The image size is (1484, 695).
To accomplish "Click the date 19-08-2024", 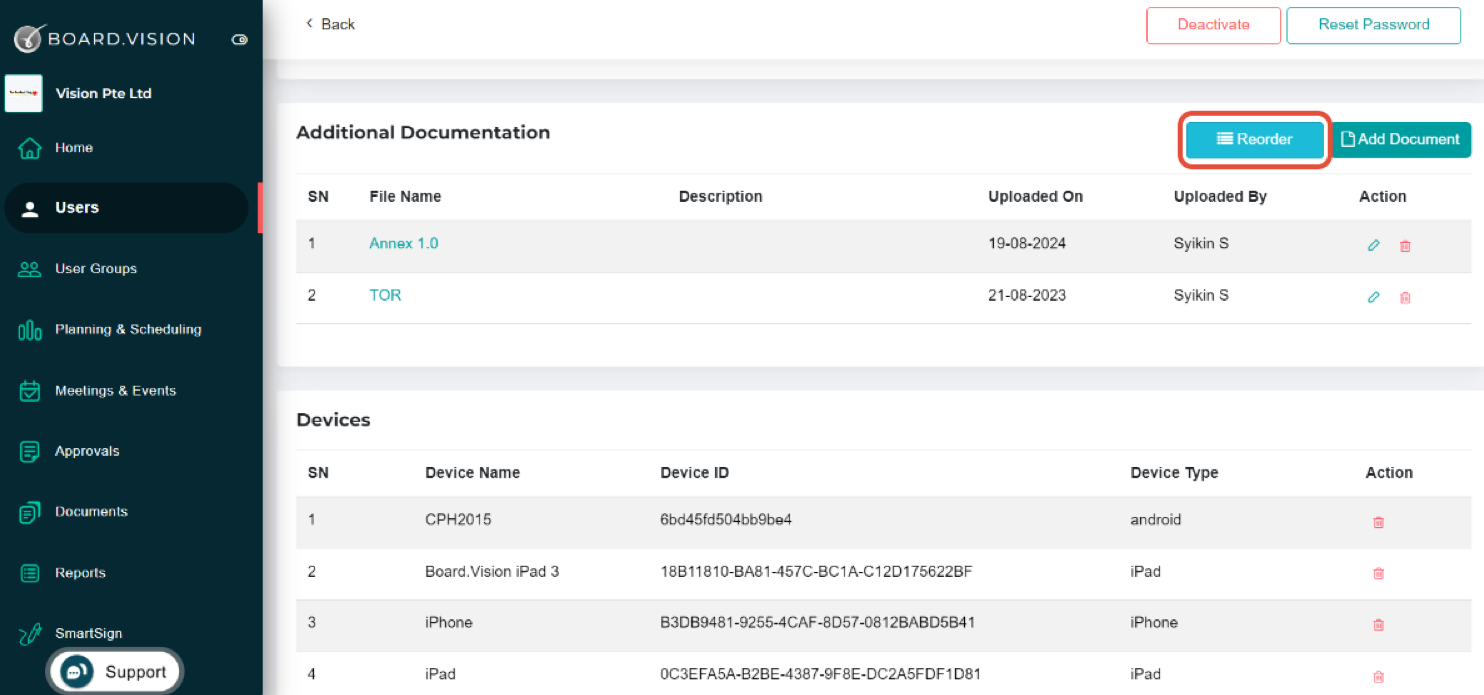I will point(1027,244).
